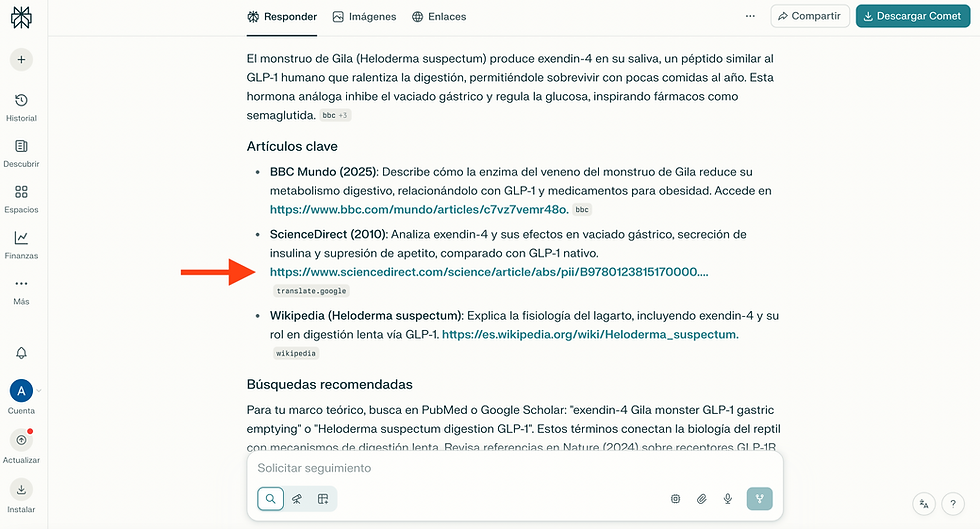The width and height of the screenshot is (980, 529).
Task: Open the Cuenta avatar
Action: click(x=21, y=391)
